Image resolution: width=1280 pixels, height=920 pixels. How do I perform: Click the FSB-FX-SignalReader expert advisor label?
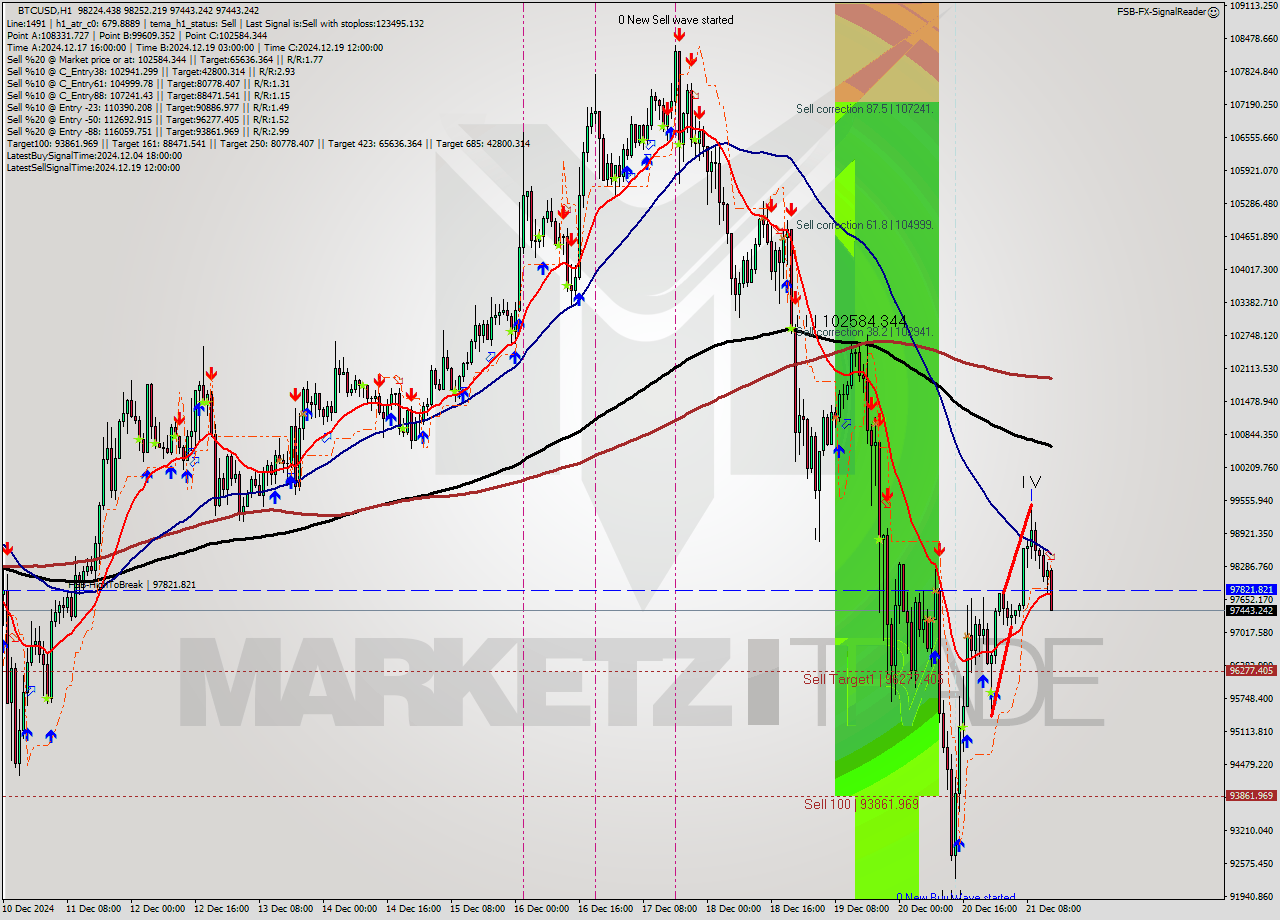[x=1161, y=12]
